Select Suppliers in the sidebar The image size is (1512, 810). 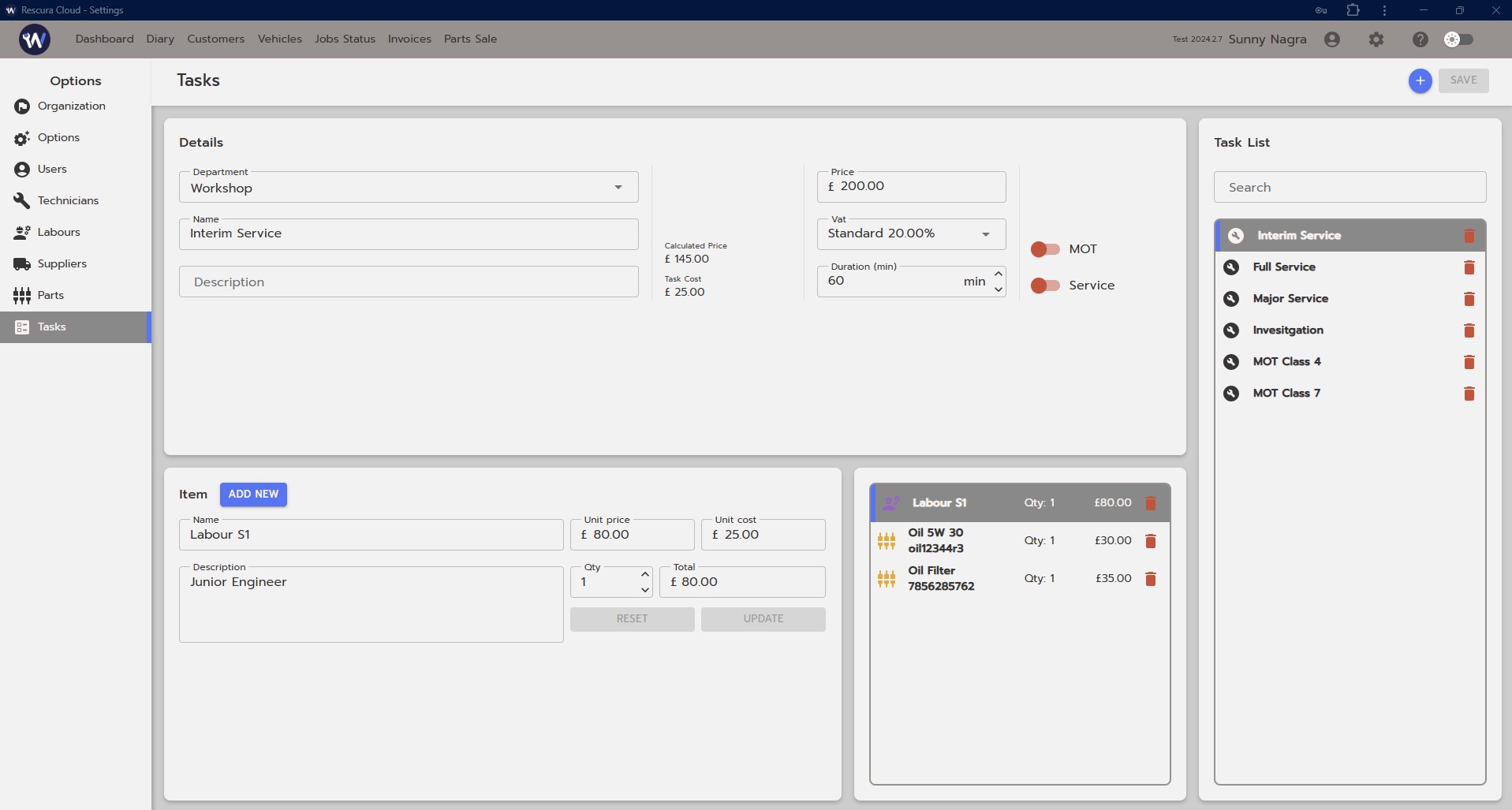pyautogui.click(x=75, y=264)
